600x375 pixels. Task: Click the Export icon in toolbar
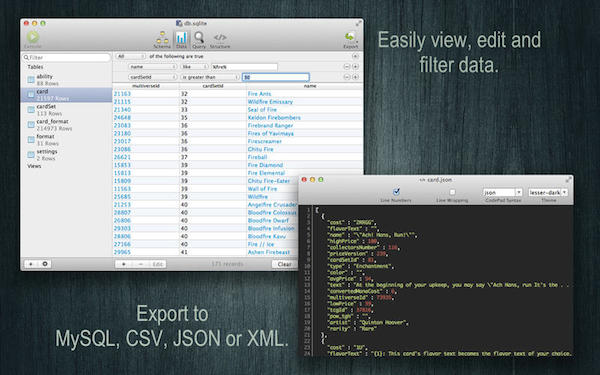pos(350,37)
